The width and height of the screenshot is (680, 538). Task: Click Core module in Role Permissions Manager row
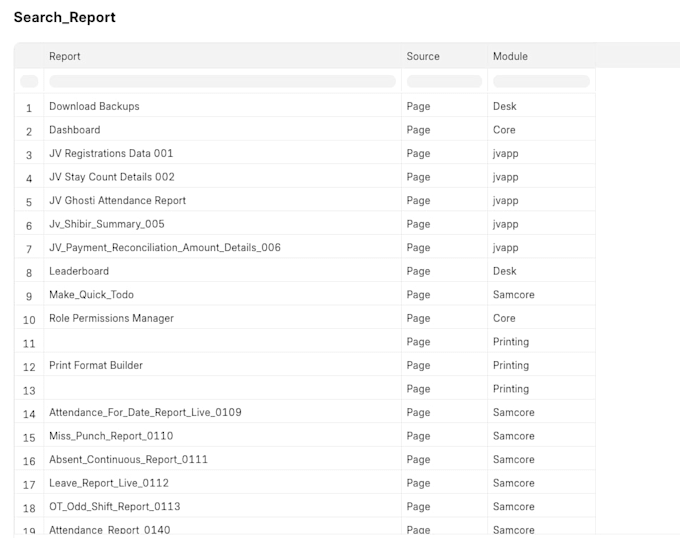[x=504, y=318]
